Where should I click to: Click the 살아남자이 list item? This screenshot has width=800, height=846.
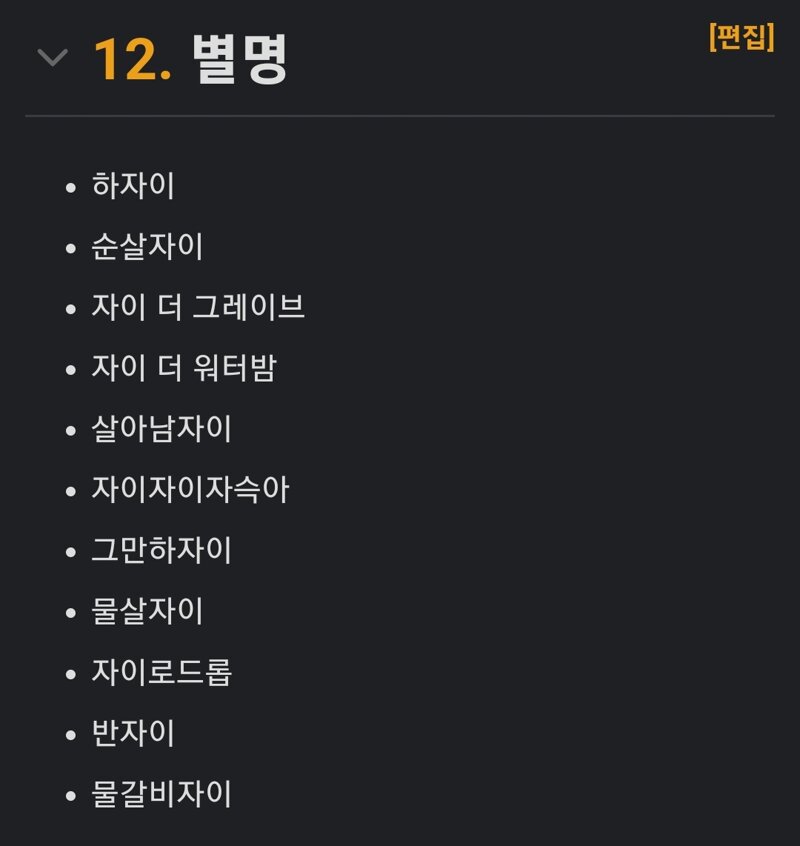click(161, 429)
